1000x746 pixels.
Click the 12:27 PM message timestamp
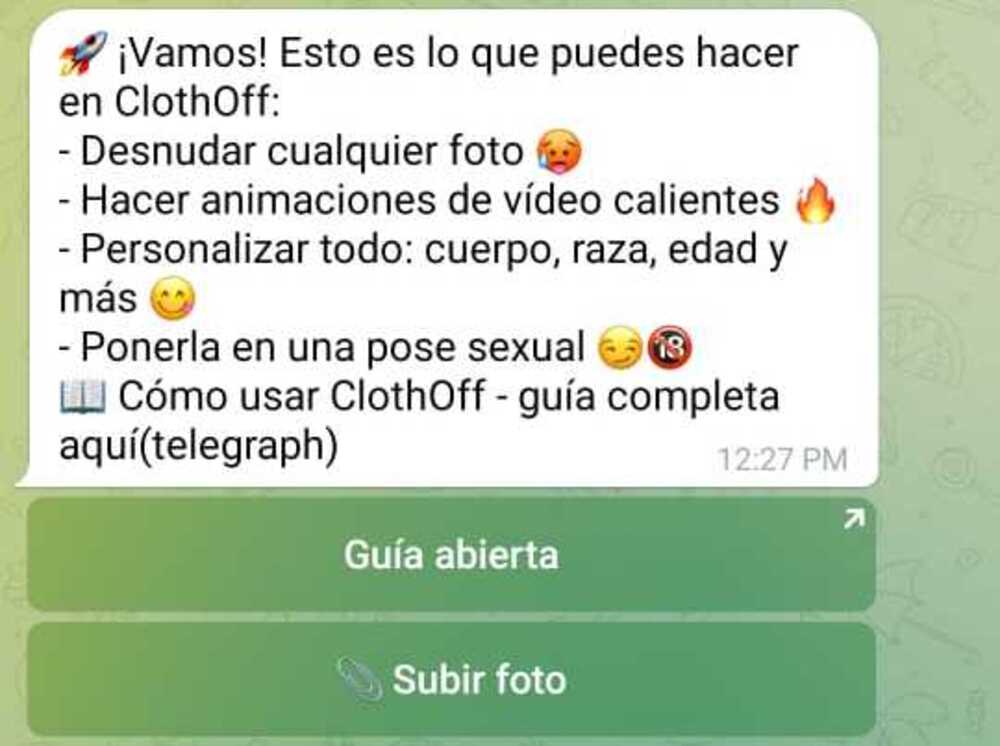[x=783, y=459]
